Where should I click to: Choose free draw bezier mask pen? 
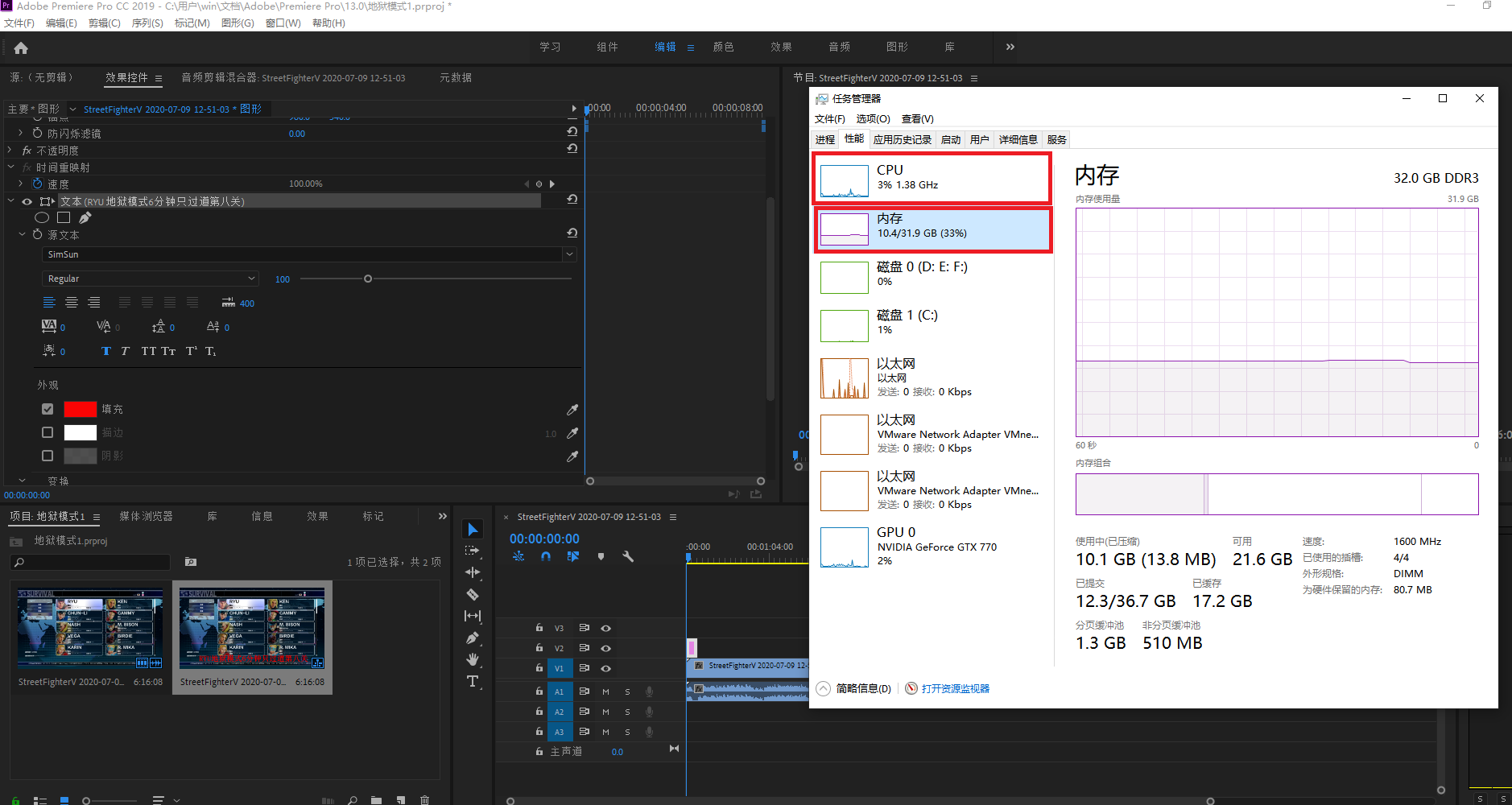tap(85, 217)
